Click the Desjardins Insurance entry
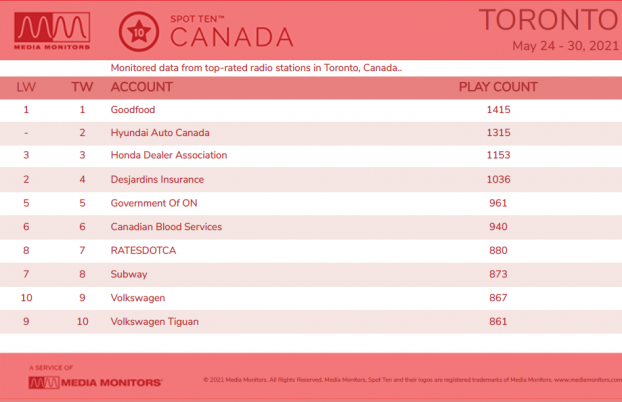This screenshot has width=622, height=402. [x=157, y=179]
